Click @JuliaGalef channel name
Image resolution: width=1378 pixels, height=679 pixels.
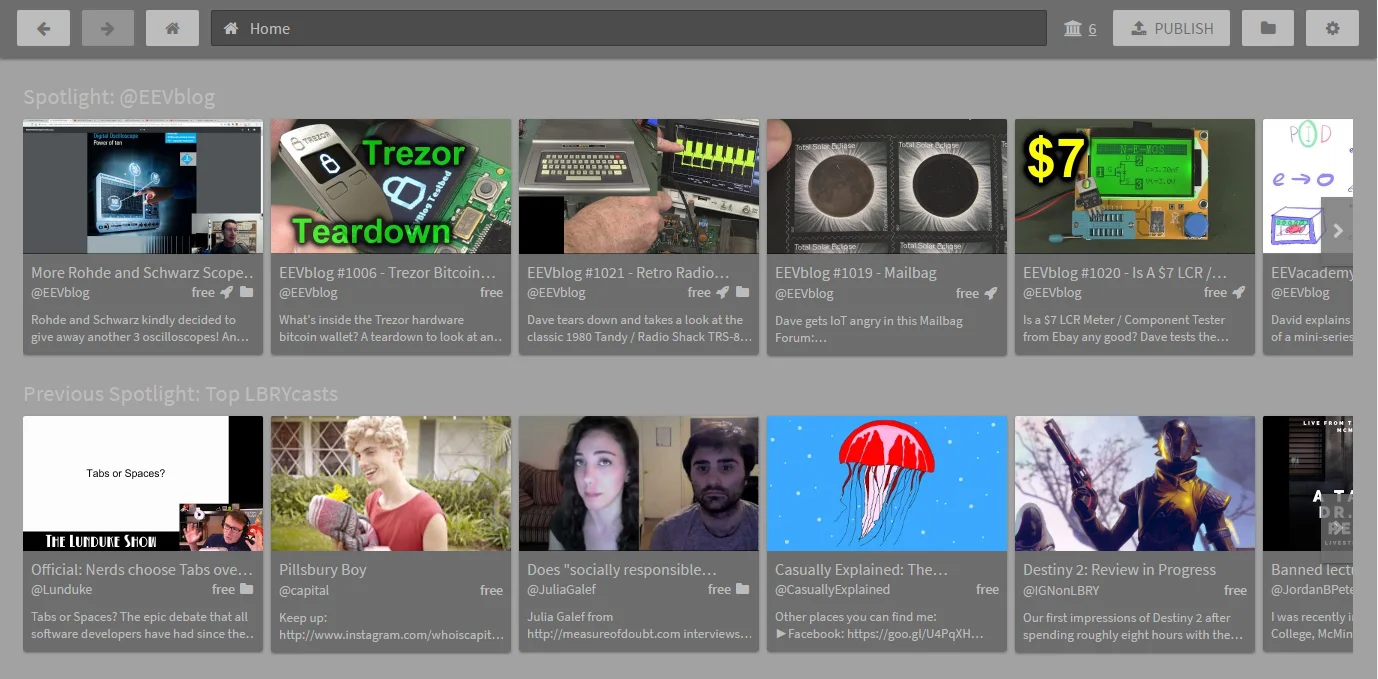pos(561,590)
